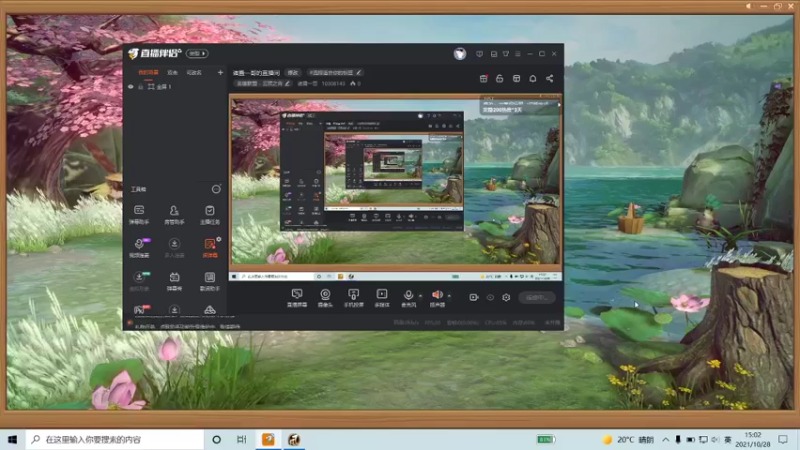Add phone screen casting source
Image resolution: width=800 pixels, height=450 pixels.
click(x=353, y=297)
